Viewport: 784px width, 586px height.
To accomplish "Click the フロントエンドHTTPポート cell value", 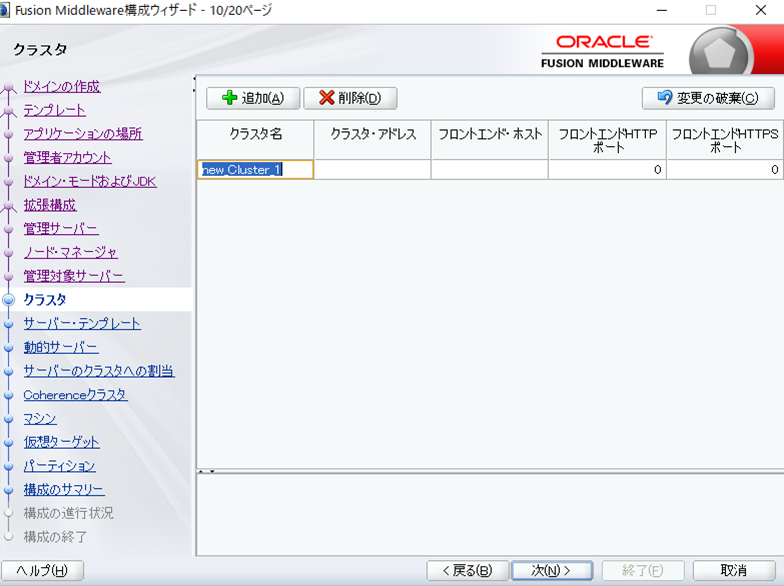I will pyautogui.click(x=607, y=170).
